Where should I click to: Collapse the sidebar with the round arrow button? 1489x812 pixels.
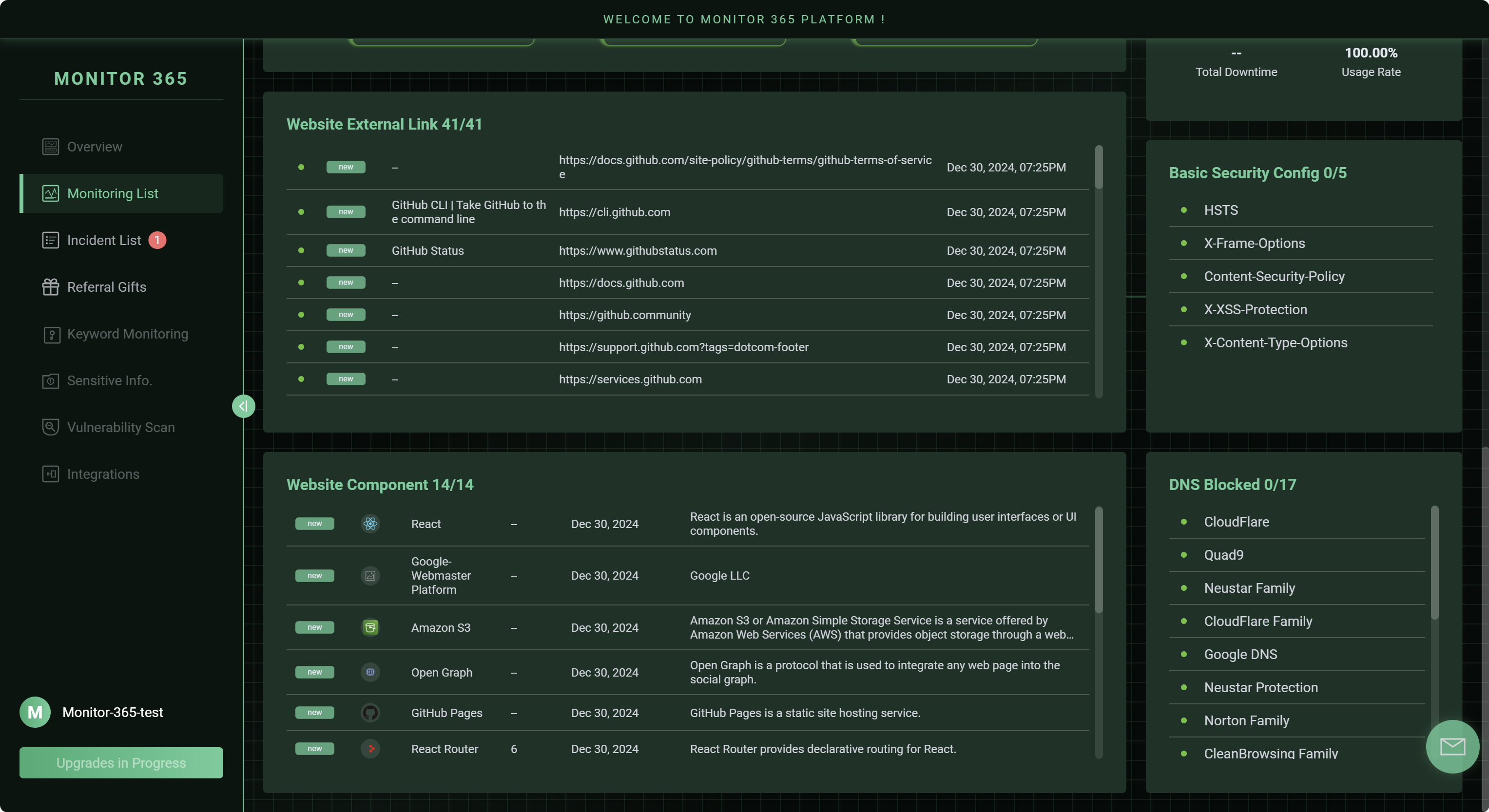pyautogui.click(x=243, y=406)
